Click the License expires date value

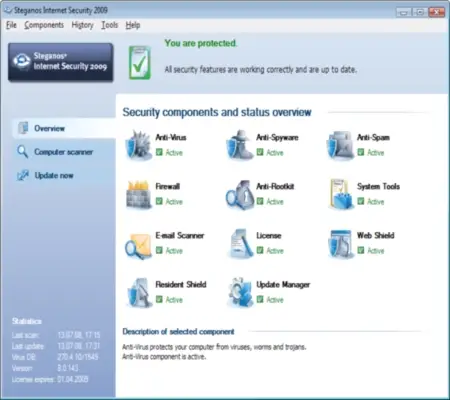(x=73, y=379)
